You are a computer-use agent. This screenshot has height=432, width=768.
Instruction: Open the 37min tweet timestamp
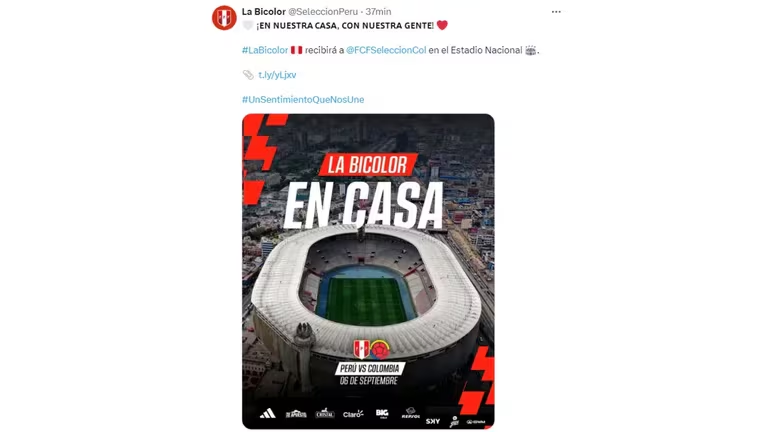378,11
